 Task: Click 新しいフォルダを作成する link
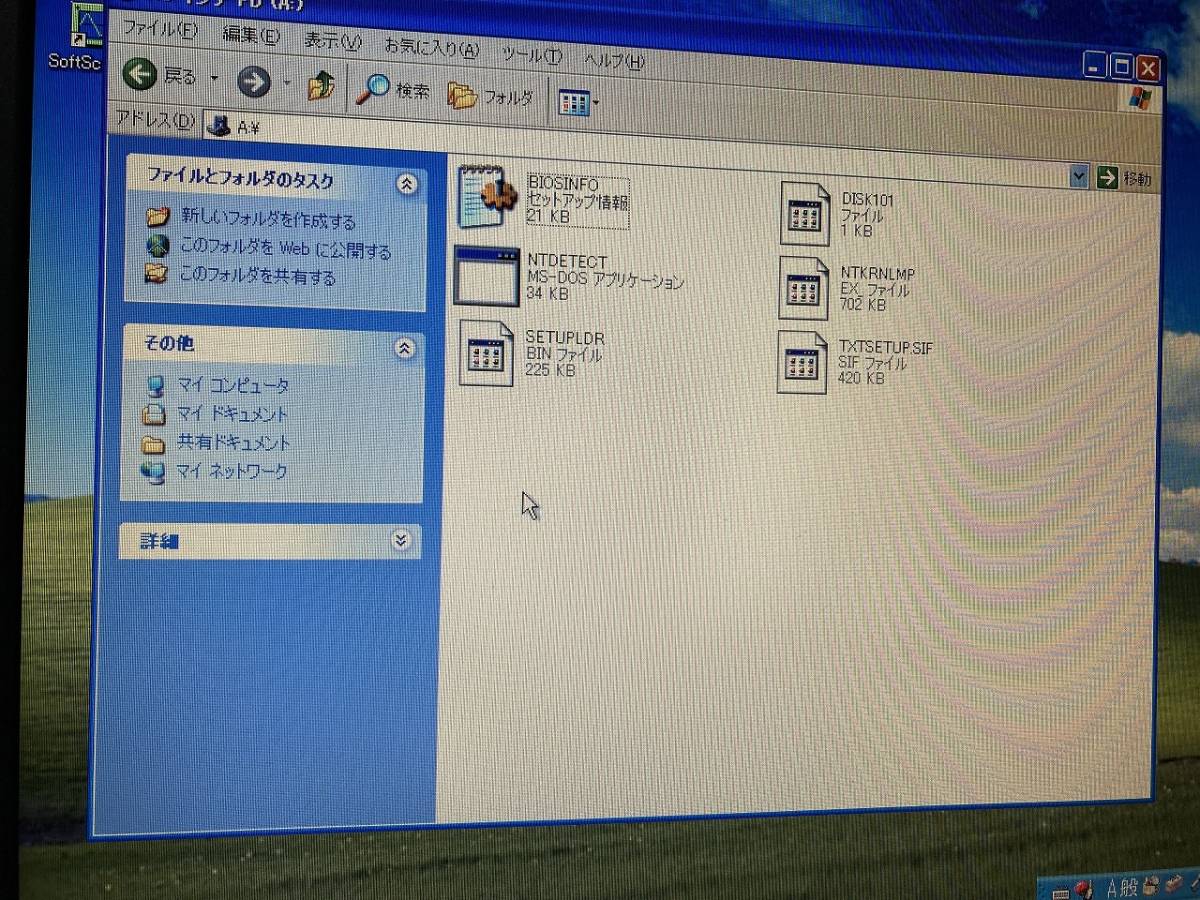point(268,220)
